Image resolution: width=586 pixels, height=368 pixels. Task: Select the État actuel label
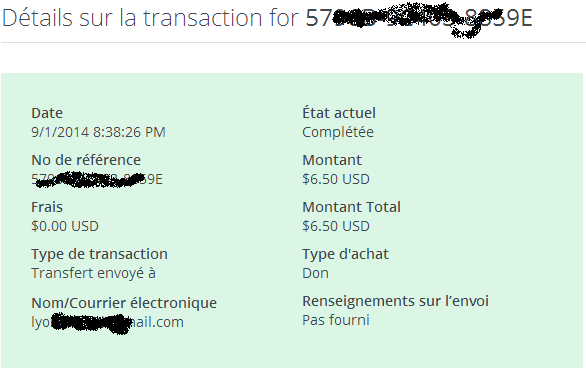pyautogui.click(x=339, y=113)
